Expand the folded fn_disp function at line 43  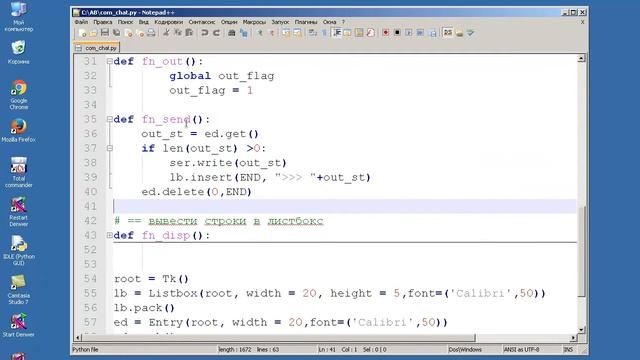109,235
